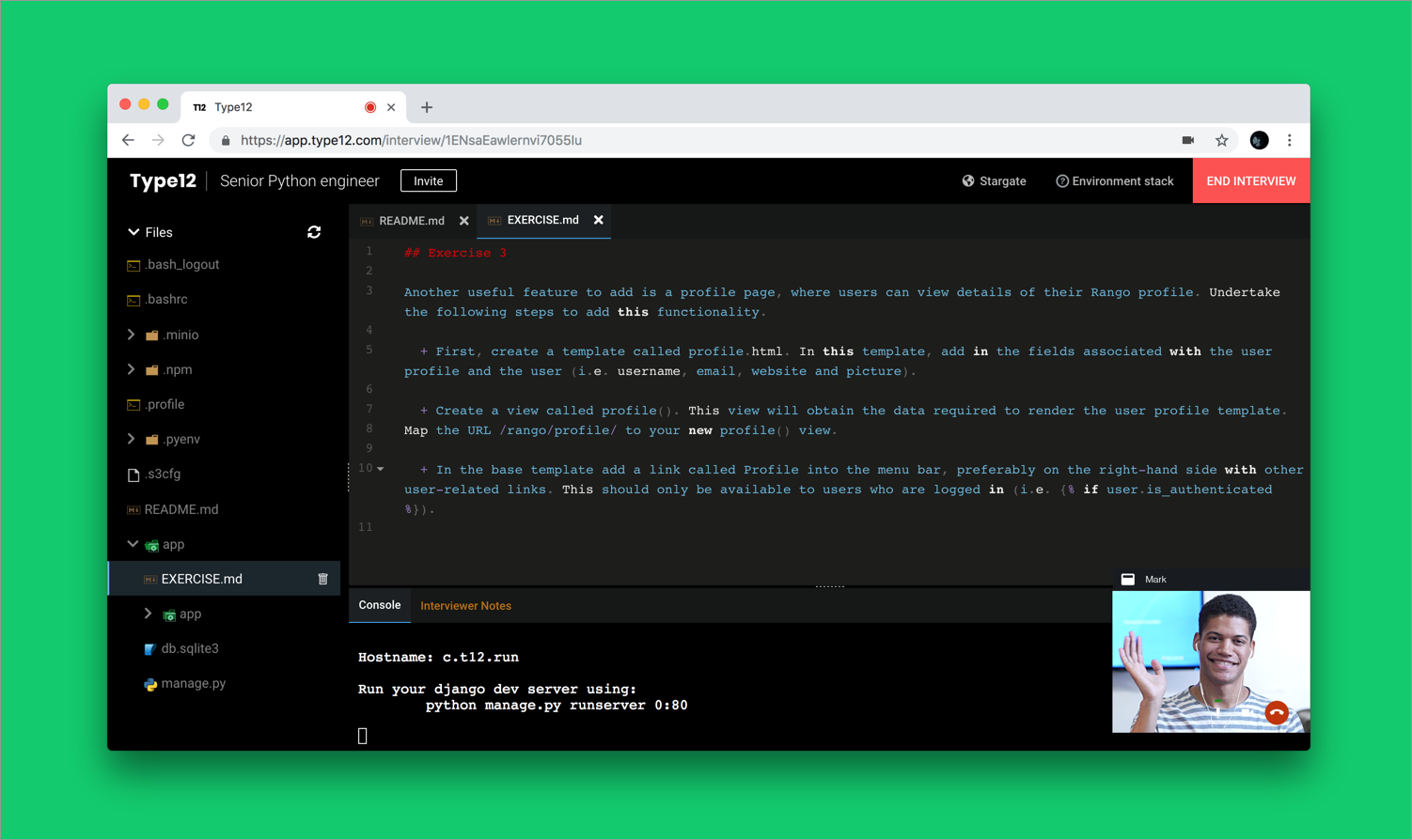
Task: Bookmark the page with the star icon
Action: (1222, 139)
